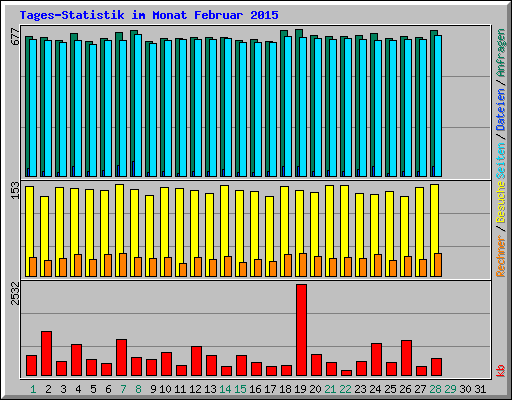This screenshot has width=512, height=400.
Task: Click day label 18 on the x-axis
Action: [x=285, y=389]
